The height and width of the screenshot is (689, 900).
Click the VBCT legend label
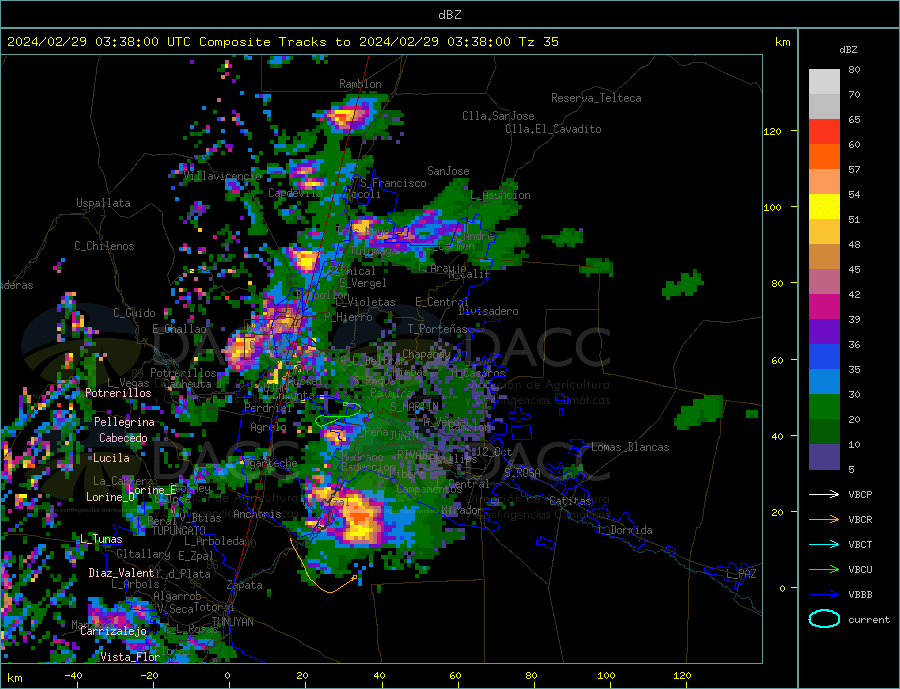pos(860,544)
